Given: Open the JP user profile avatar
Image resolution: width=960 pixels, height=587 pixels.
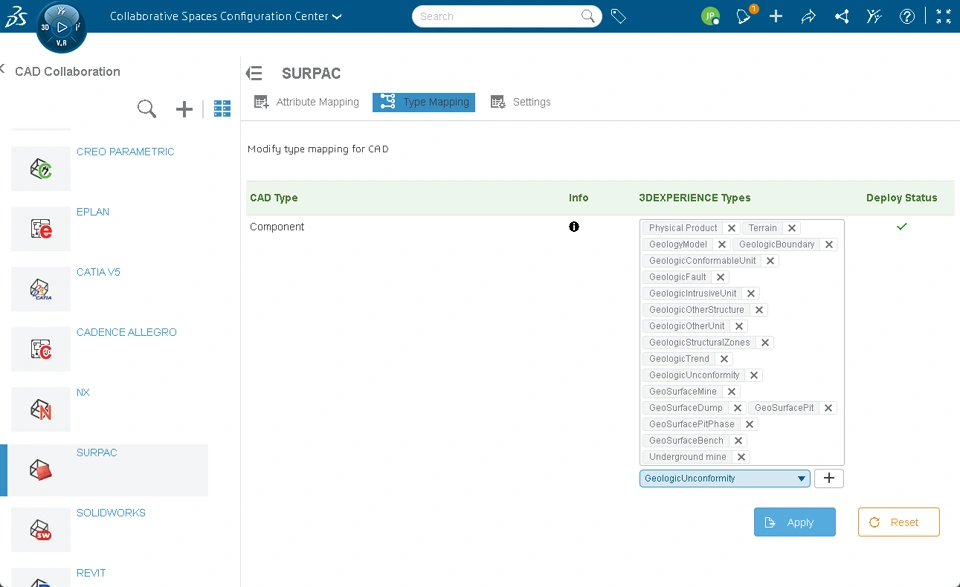Looking at the screenshot, I should coord(710,17).
